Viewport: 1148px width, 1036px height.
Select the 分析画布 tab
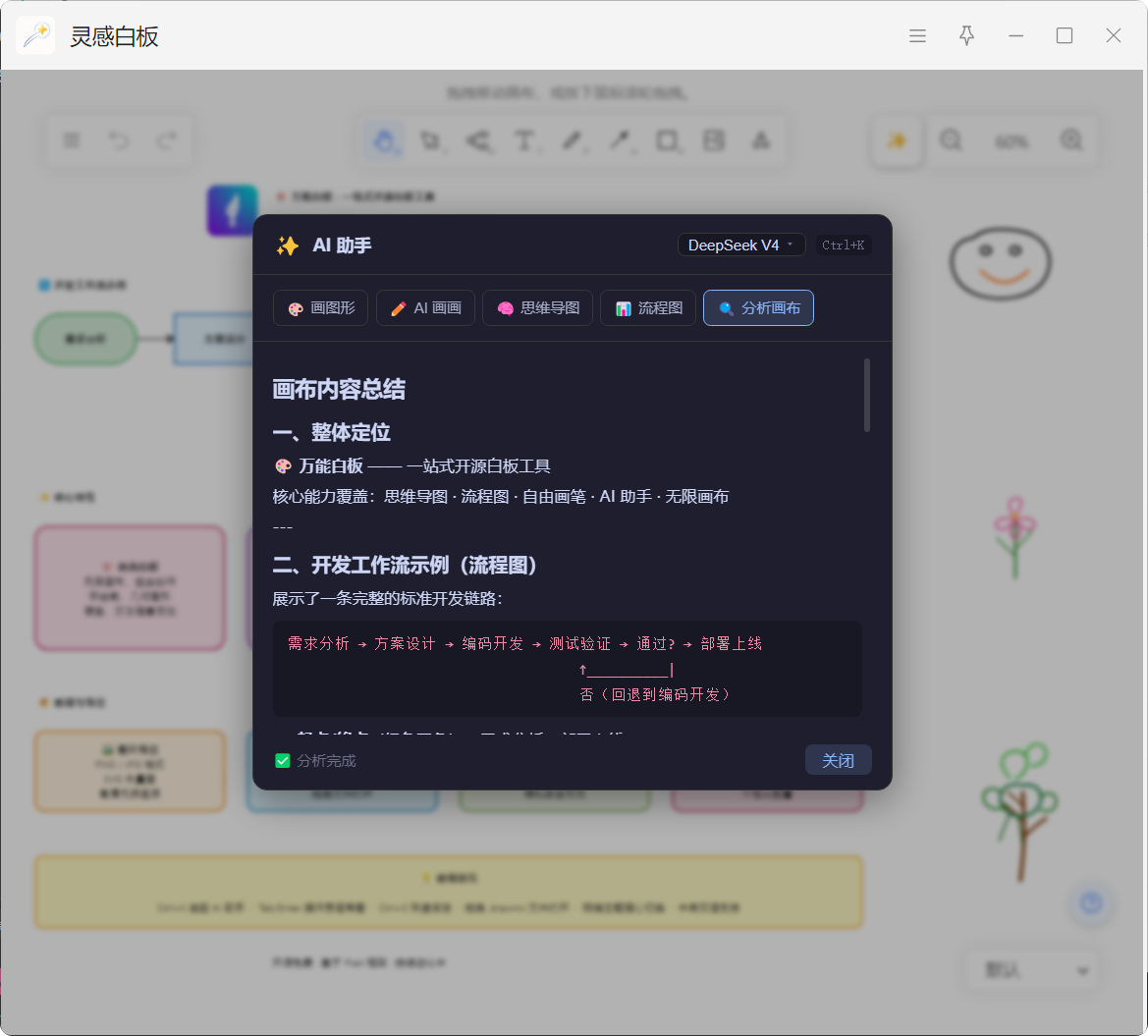tap(758, 308)
